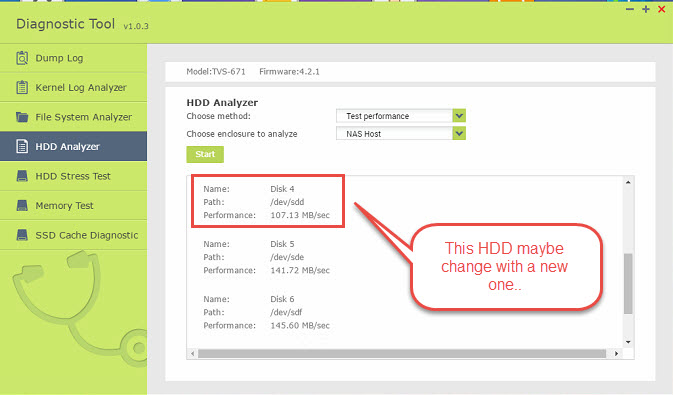
Task: Click the horizontal scroll left arrow
Action: click(193, 354)
